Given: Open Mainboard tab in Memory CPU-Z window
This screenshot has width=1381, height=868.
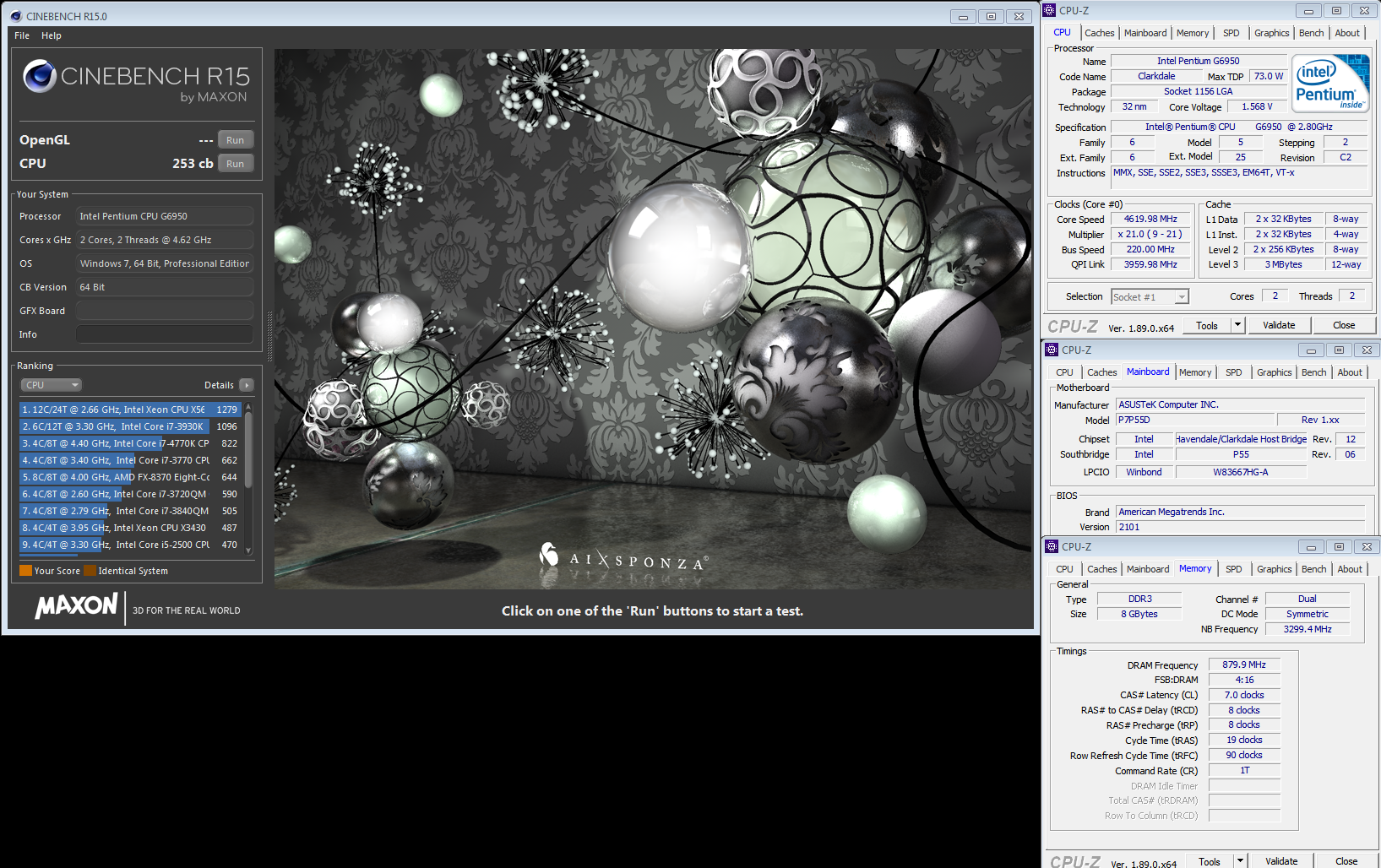Looking at the screenshot, I should coord(1148,569).
